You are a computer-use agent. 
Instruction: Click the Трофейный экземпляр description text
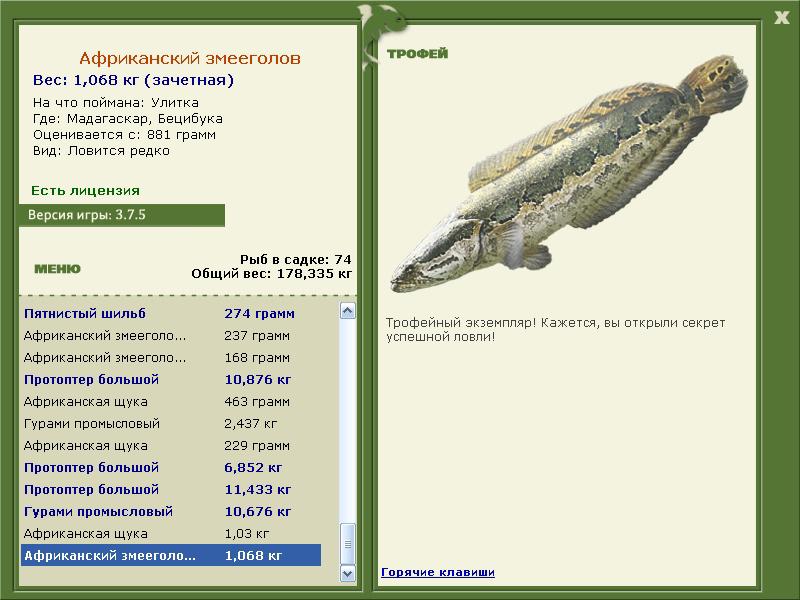555,330
